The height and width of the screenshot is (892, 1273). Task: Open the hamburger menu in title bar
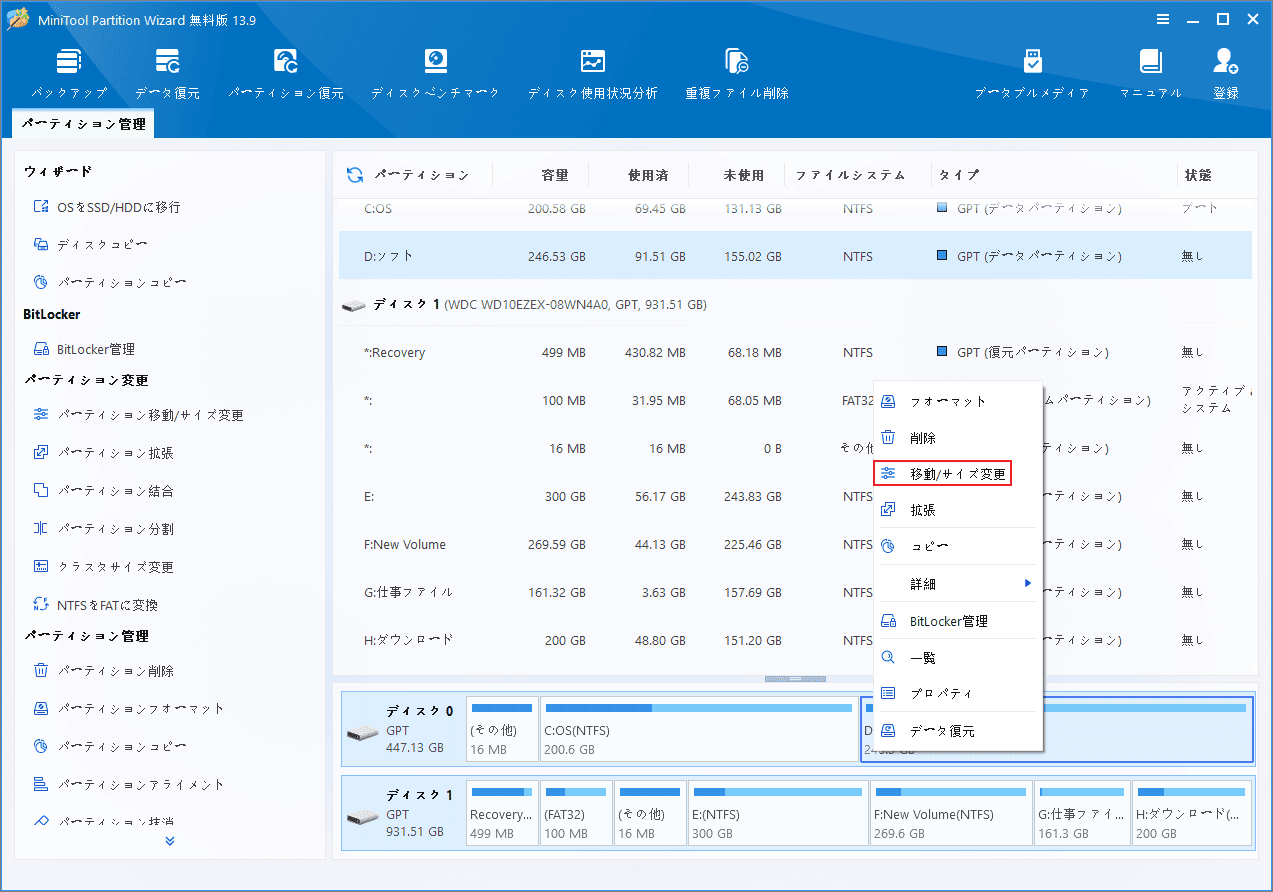(x=1163, y=19)
